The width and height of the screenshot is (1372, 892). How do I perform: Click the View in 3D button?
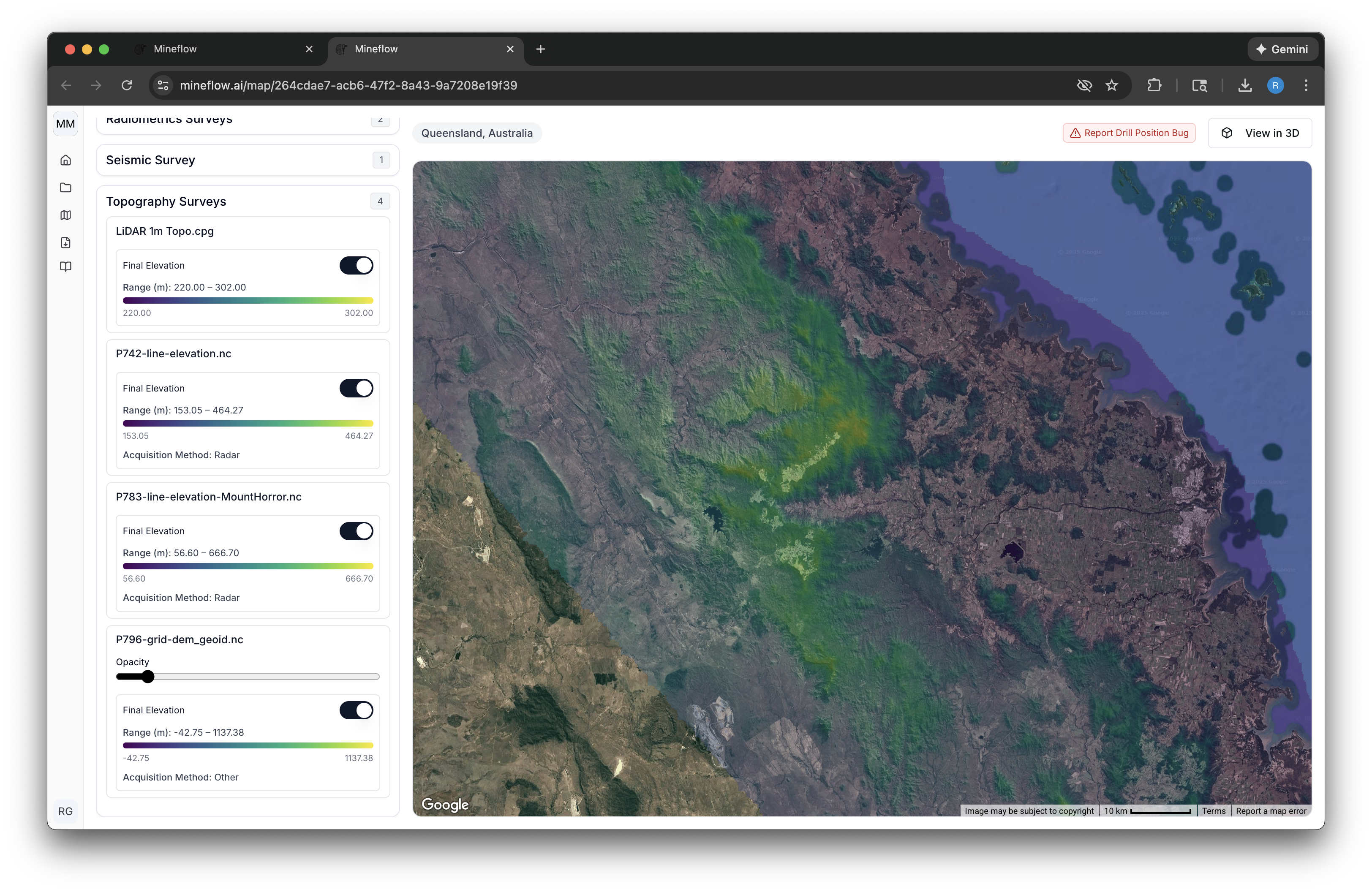(1260, 133)
